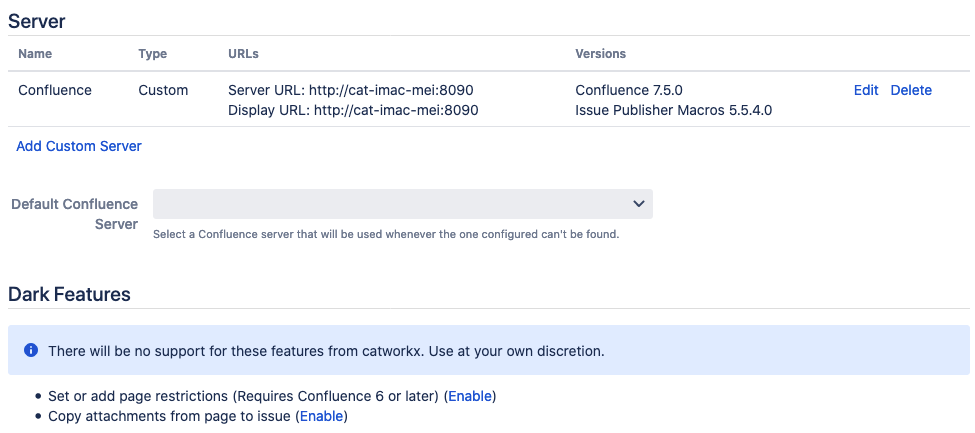Click Add Custom Server link
The image size is (975, 433).
point(79,146)
